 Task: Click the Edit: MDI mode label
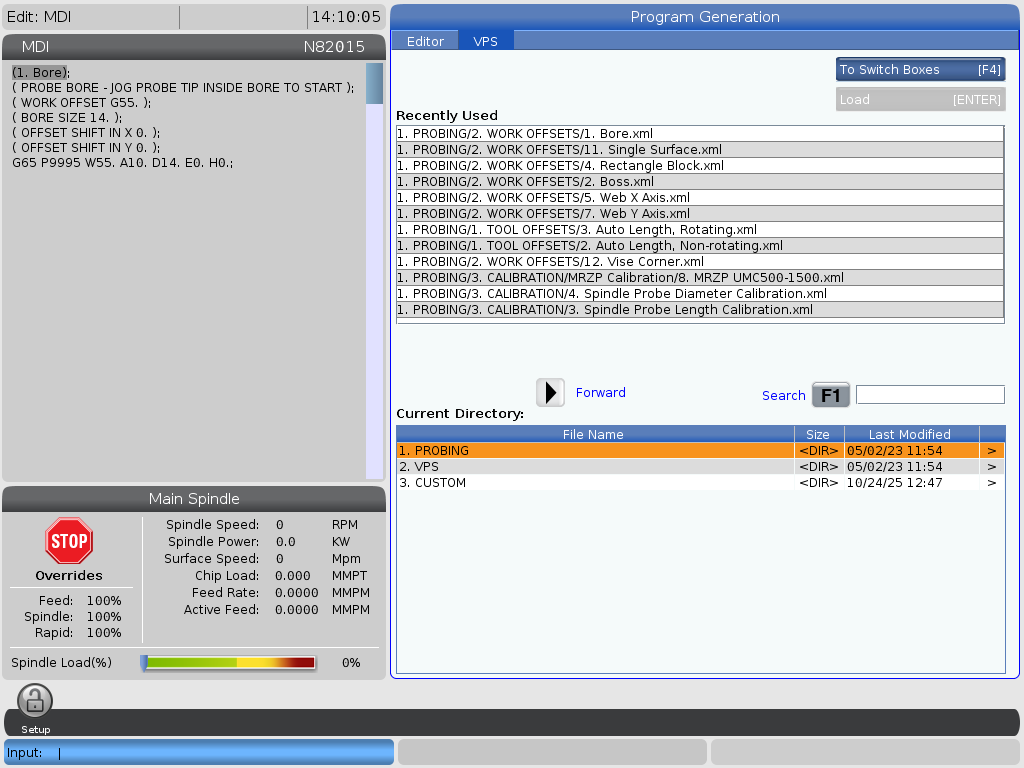pyautogui.click(x=39, y=17)
